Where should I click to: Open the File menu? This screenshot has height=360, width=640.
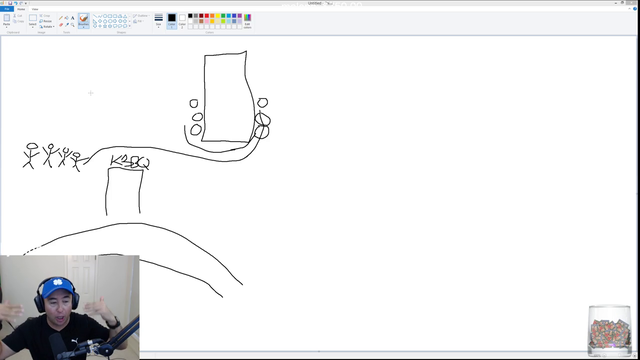point(7,9)
